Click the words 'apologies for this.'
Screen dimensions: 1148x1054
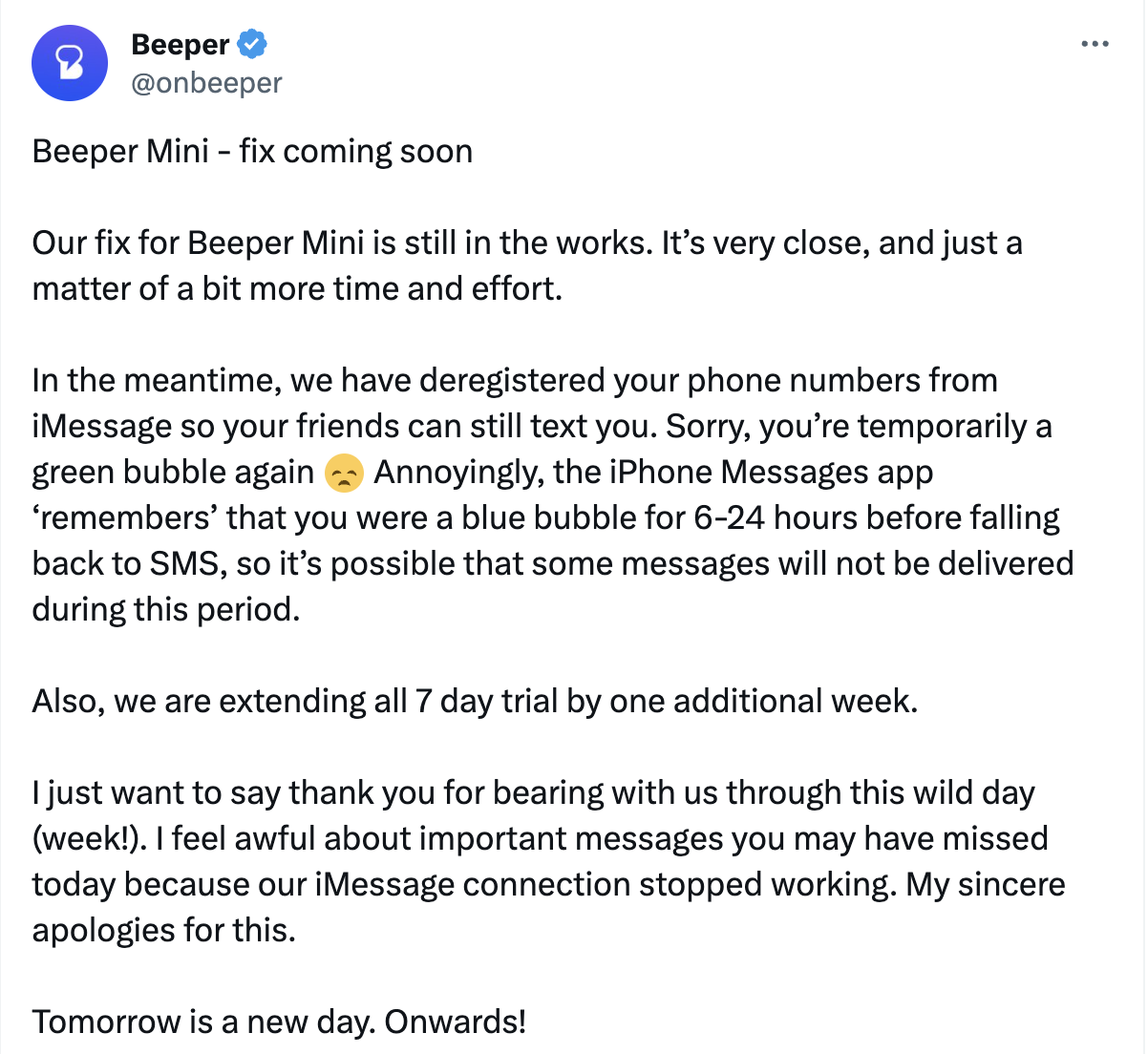pos(164,930)
